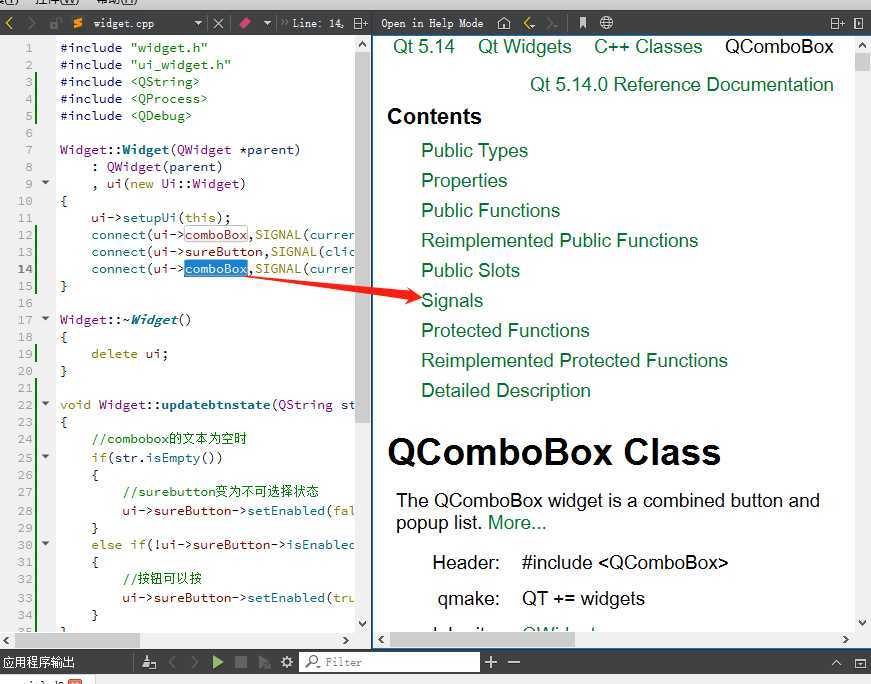Select the highlighted comboBox text on line 14
The height and width of the screenshot is (684, 871).
[x=216, y=269]
